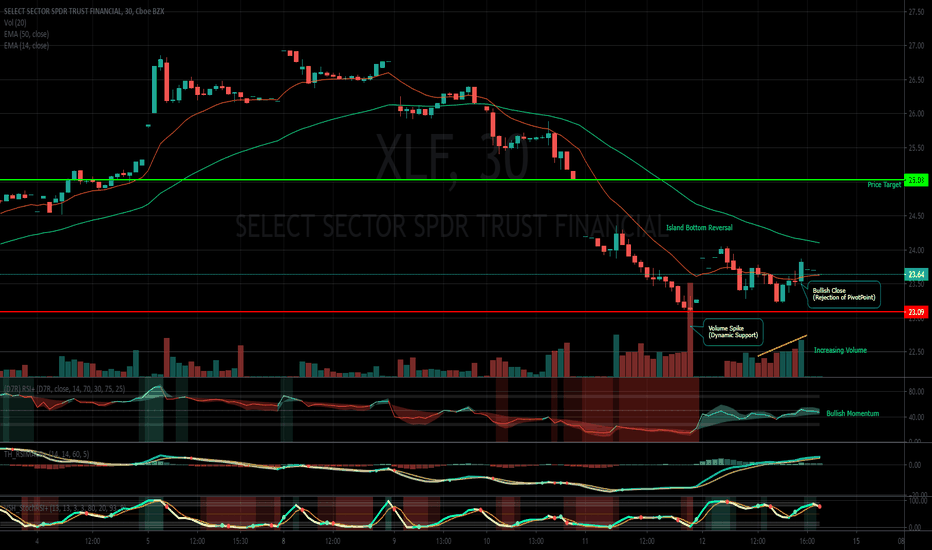Click the Volume Spike callout box
Image resolution: width=932 pixels, height=550 pixels.
733,332
